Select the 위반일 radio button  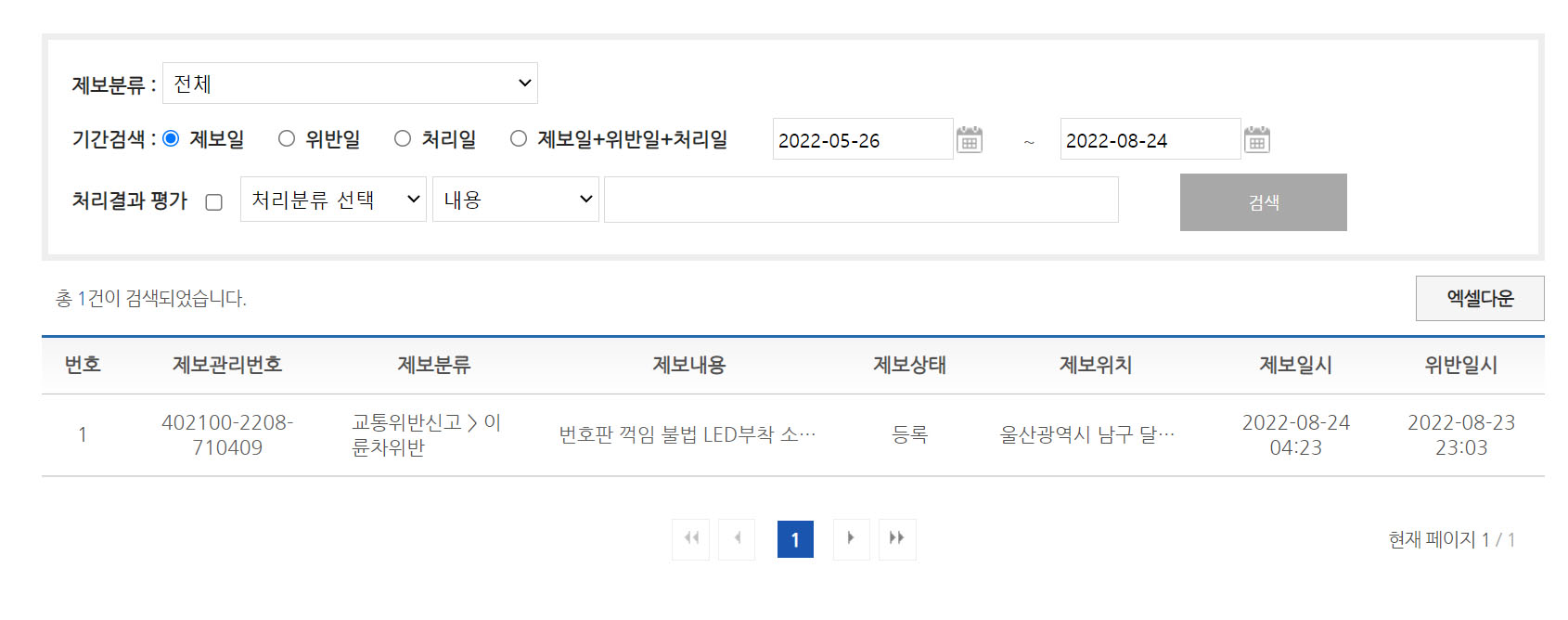click(287, 138)
